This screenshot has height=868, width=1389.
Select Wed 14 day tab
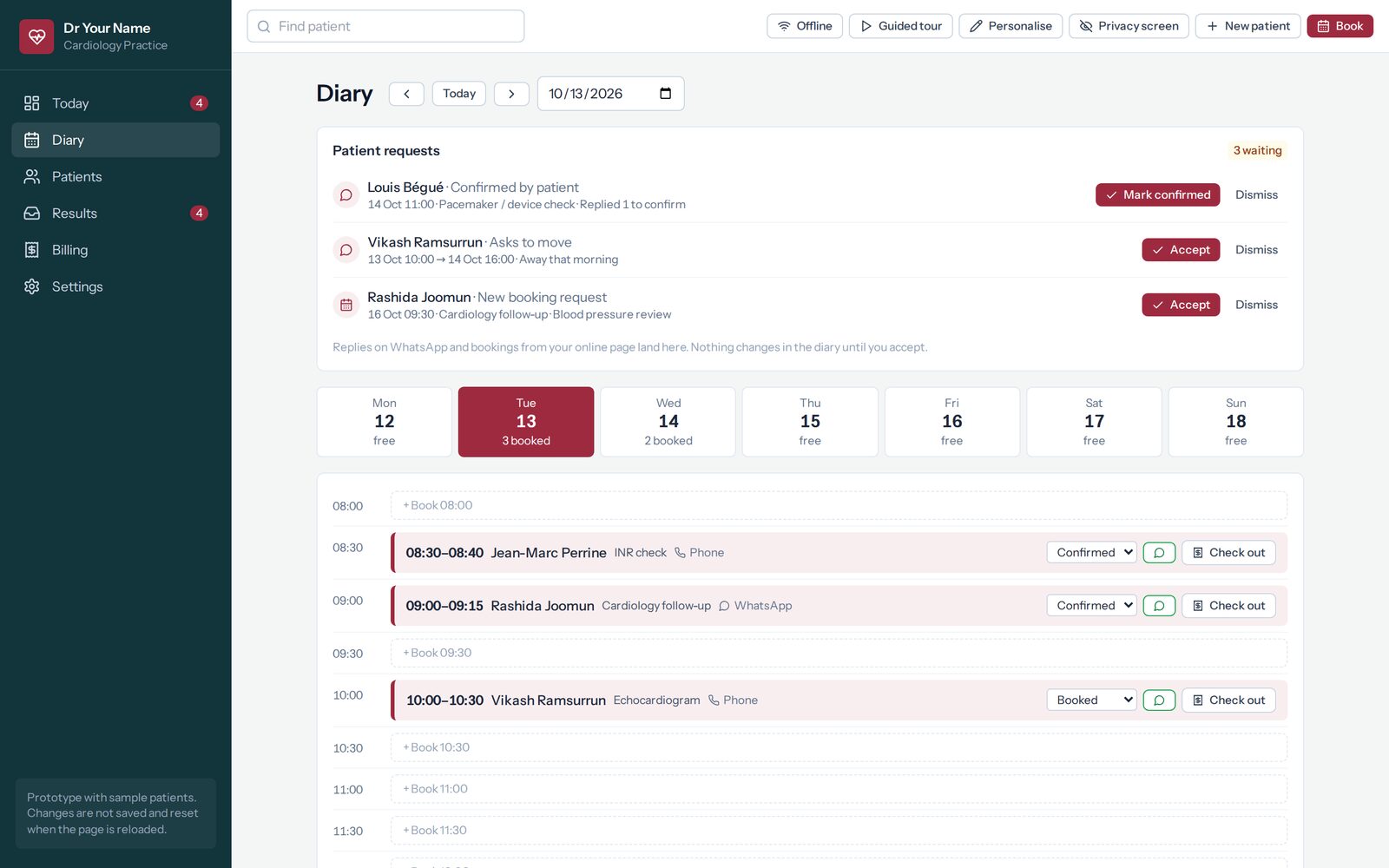click(668, 422)
